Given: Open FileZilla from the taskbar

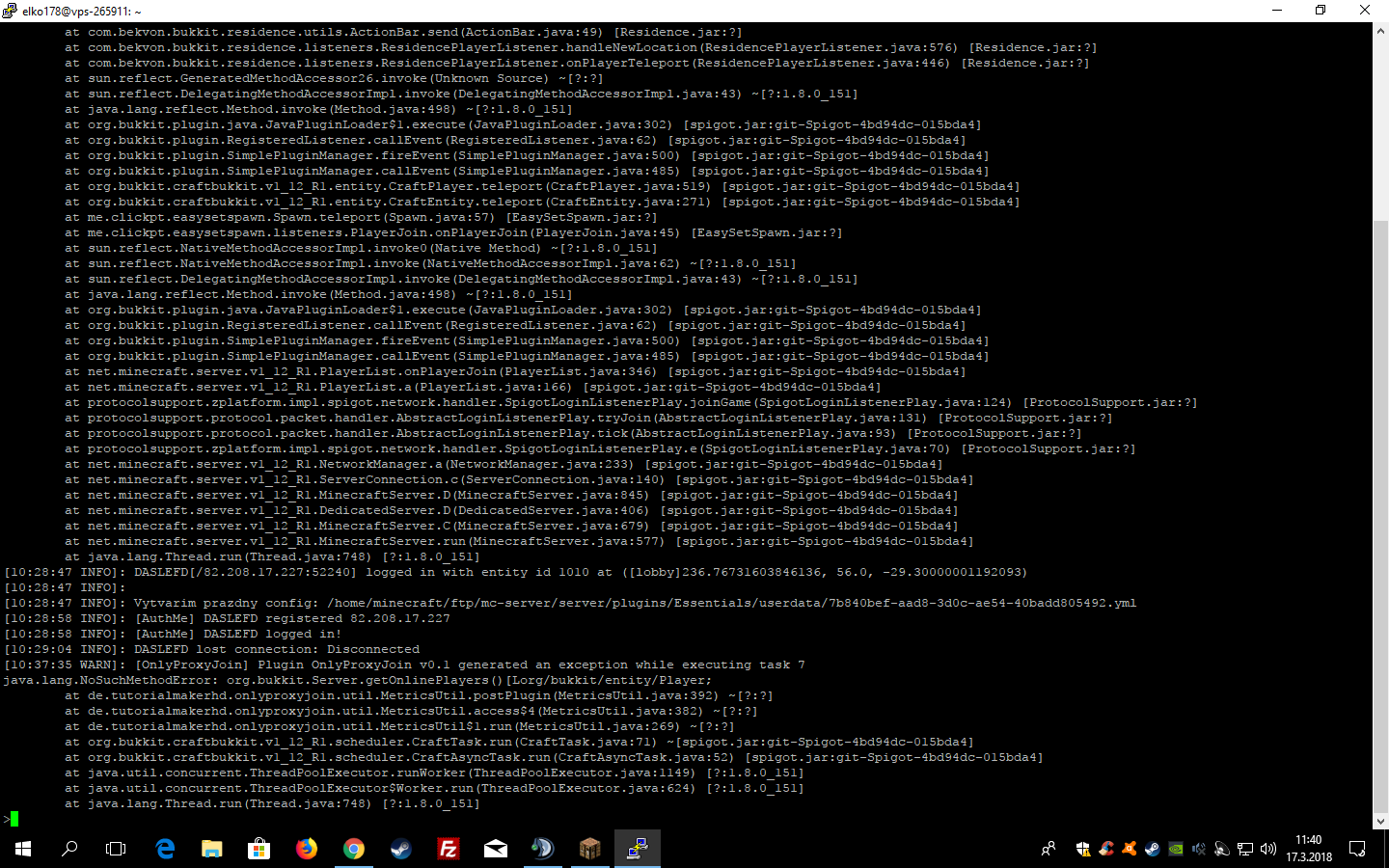Looking at the screenshot, I should [x=449, y=849].
